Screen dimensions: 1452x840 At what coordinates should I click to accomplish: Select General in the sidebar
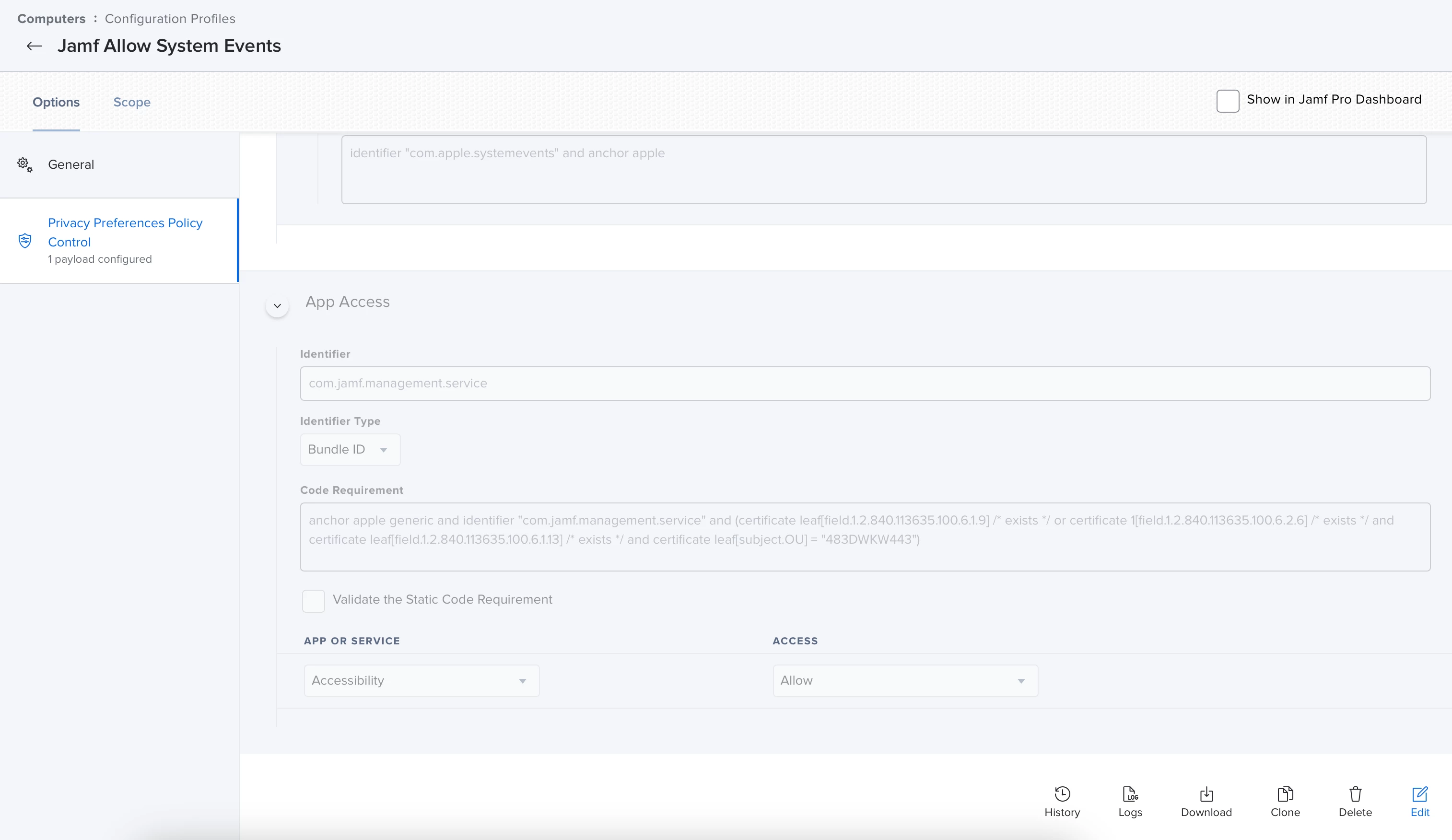pyautogui.click(x=119, y=165)
